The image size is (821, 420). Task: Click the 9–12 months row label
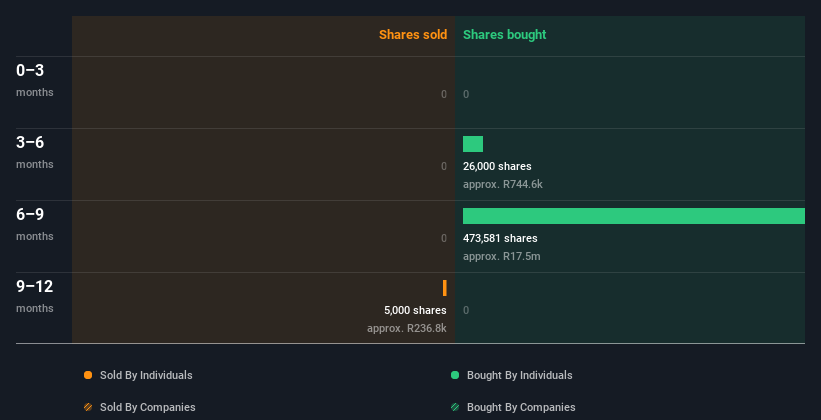[x=35, y=296]
